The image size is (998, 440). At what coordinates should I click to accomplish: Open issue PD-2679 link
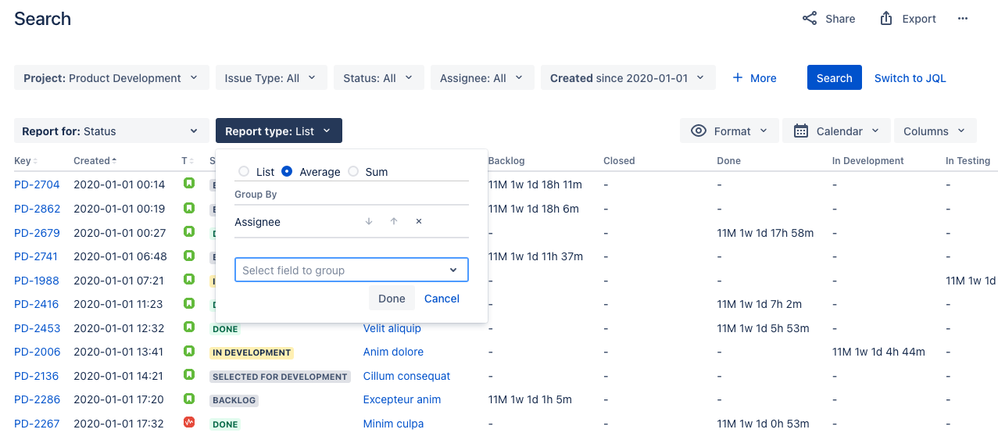coord(37,232)
